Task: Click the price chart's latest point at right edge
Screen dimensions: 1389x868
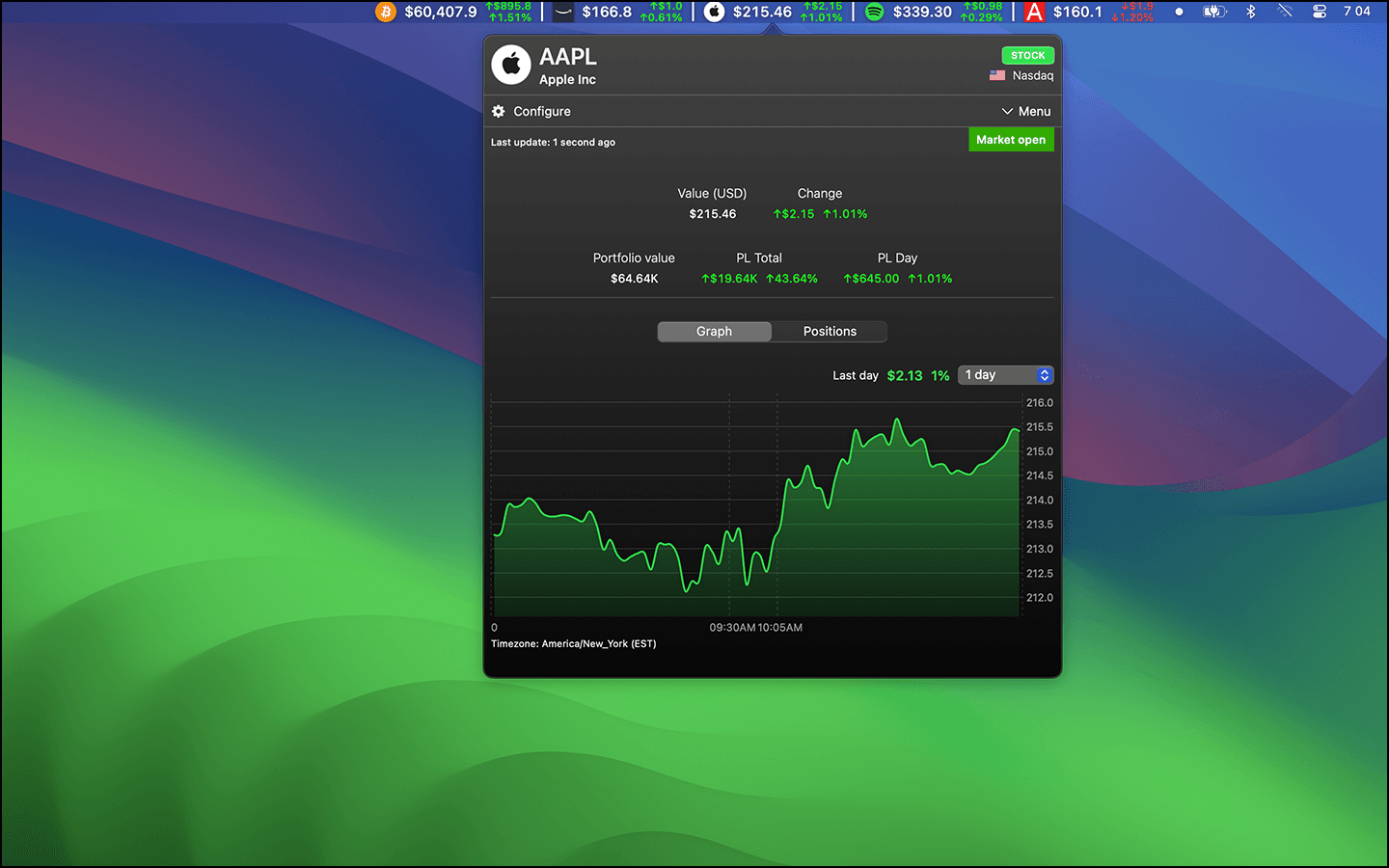Action: 1018,431
